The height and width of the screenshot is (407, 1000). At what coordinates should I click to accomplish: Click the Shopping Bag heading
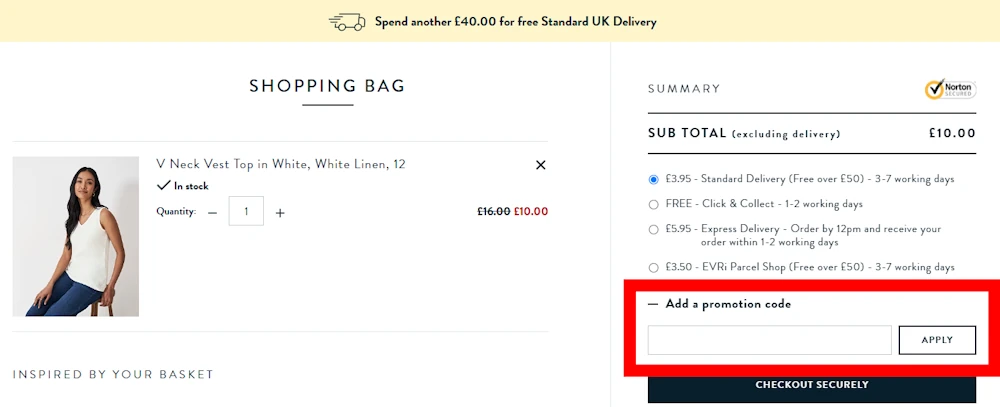pos(327,86)
